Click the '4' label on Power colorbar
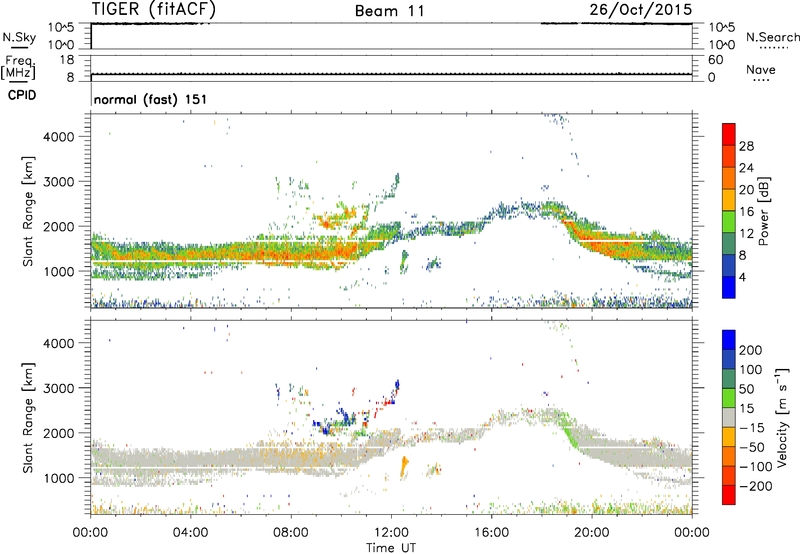Screen dimensions: 800x554 pos(742,277)
